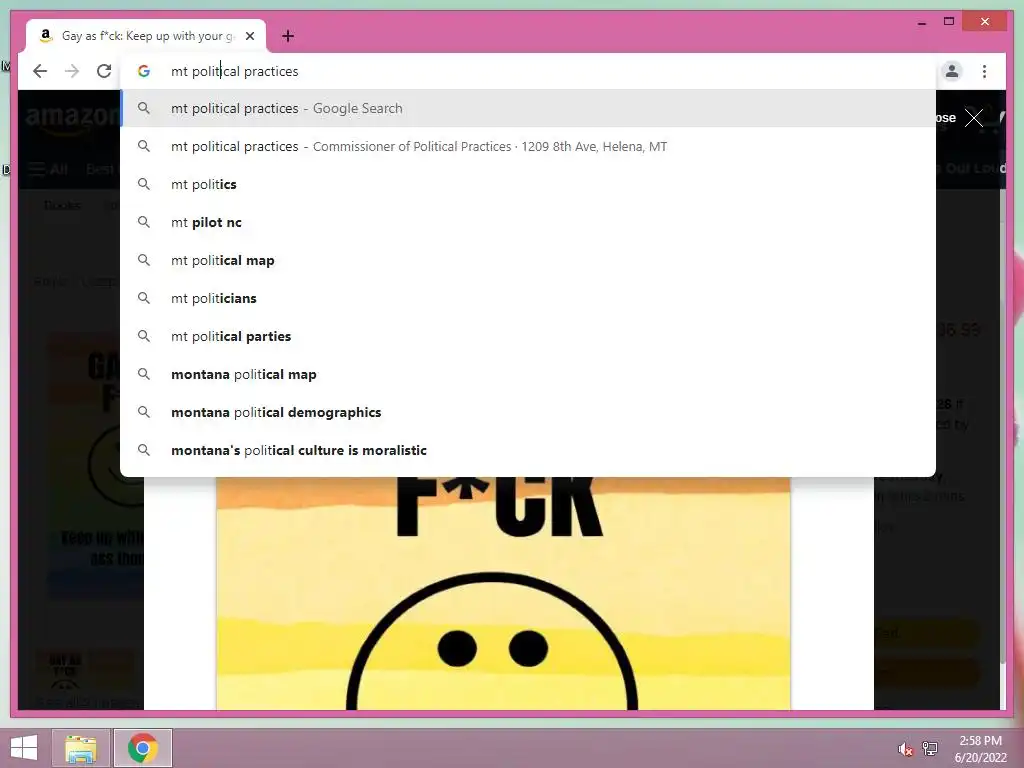Viewport: 1024px width, 768px height.
Task: Pick 'montana's political culture is moralistic' suggestion
Action: [528, 450]
